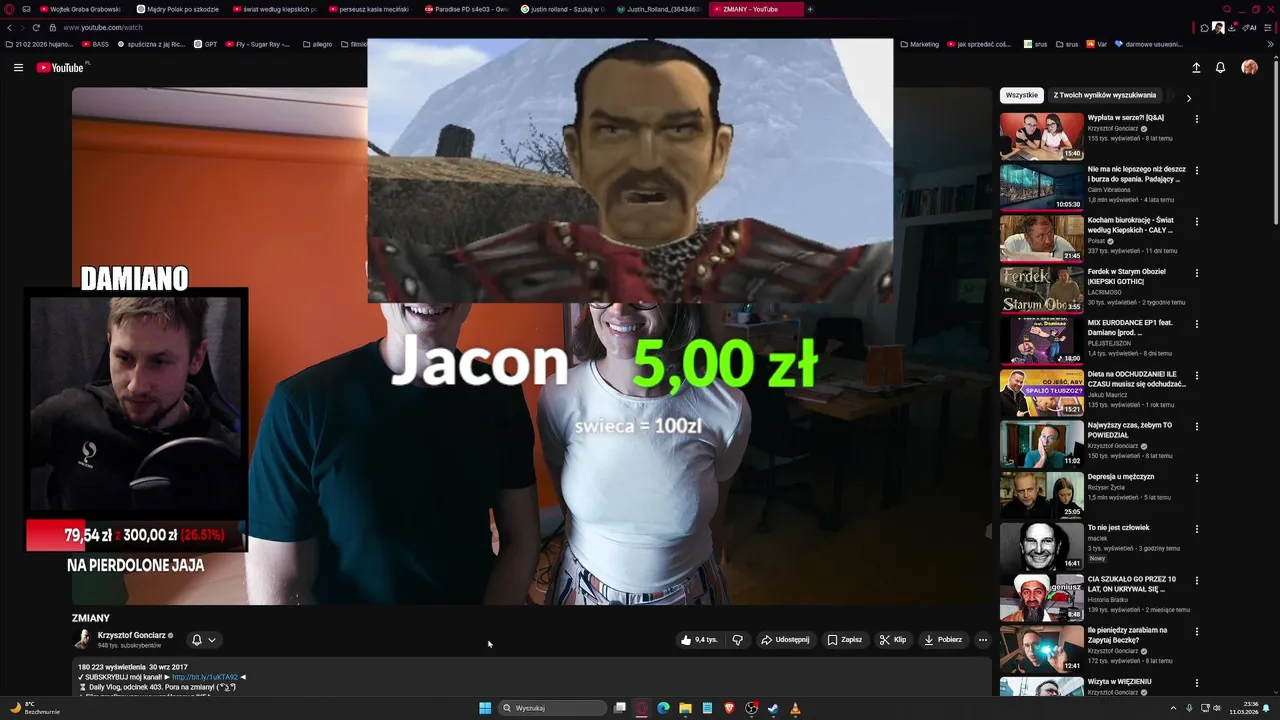
Task: Open Ferdek w Starym Obozie thumbnail
Action: coord(1041,290)
